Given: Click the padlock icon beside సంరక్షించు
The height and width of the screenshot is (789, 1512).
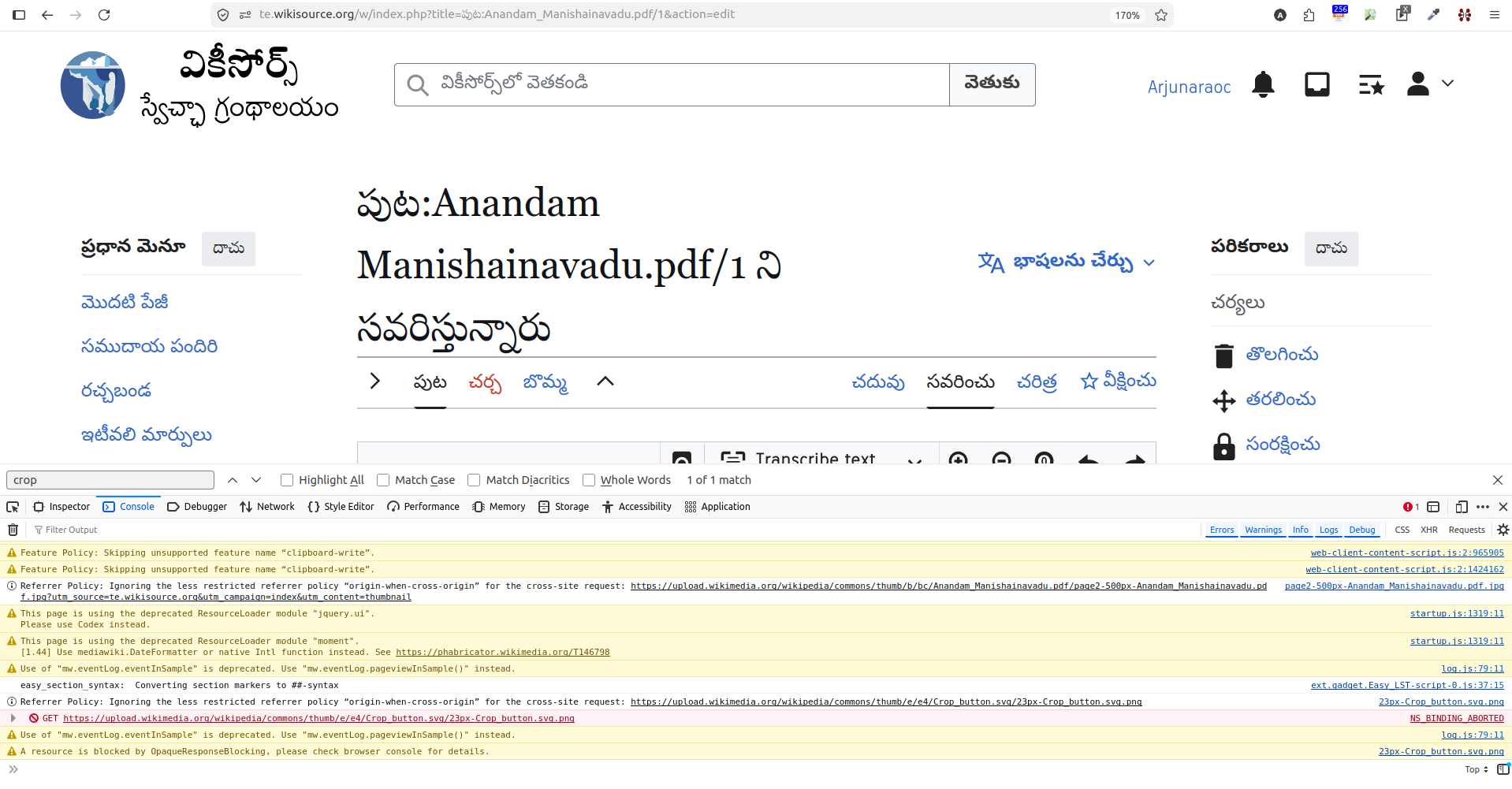Looking at the screenshot, I should (1224, 446).
